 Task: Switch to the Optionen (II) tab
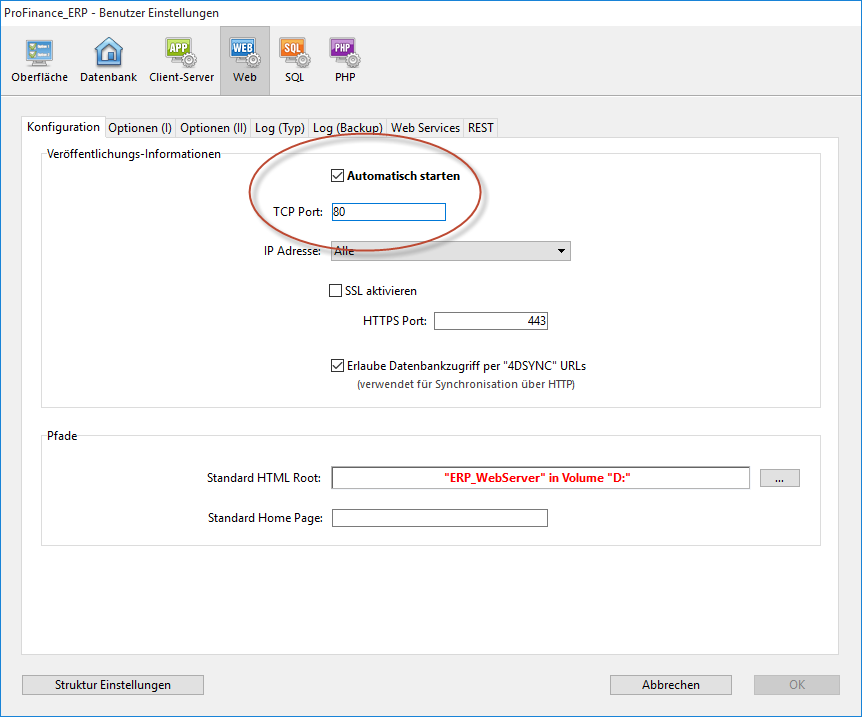point(213,128)
